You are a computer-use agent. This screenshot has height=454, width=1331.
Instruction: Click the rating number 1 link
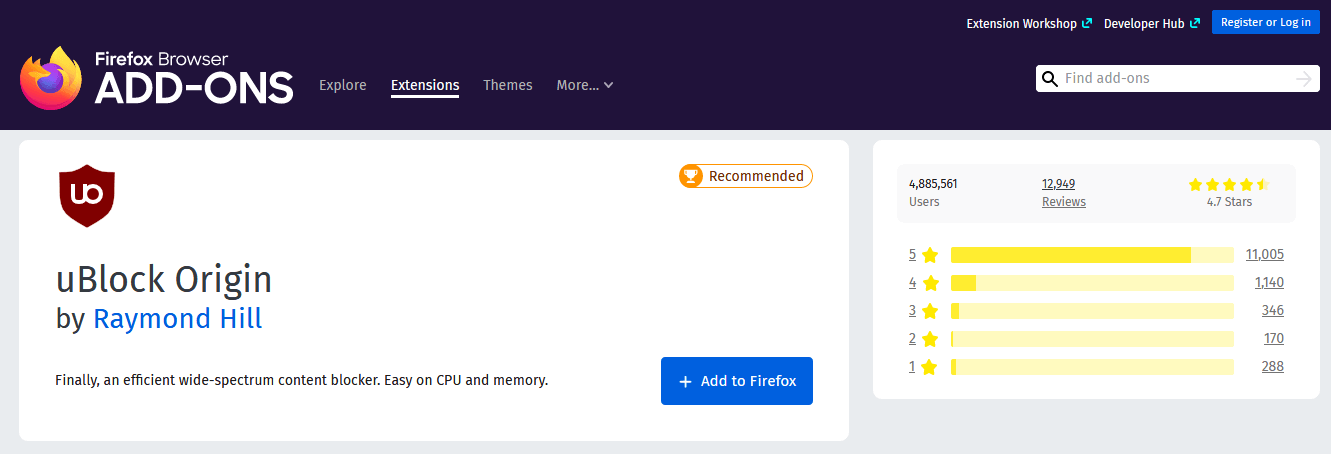tap(912, 367)
